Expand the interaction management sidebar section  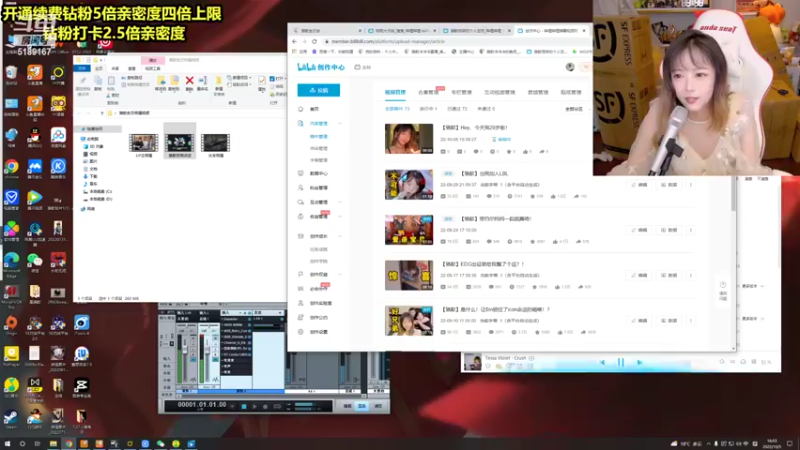pos(340,202)
